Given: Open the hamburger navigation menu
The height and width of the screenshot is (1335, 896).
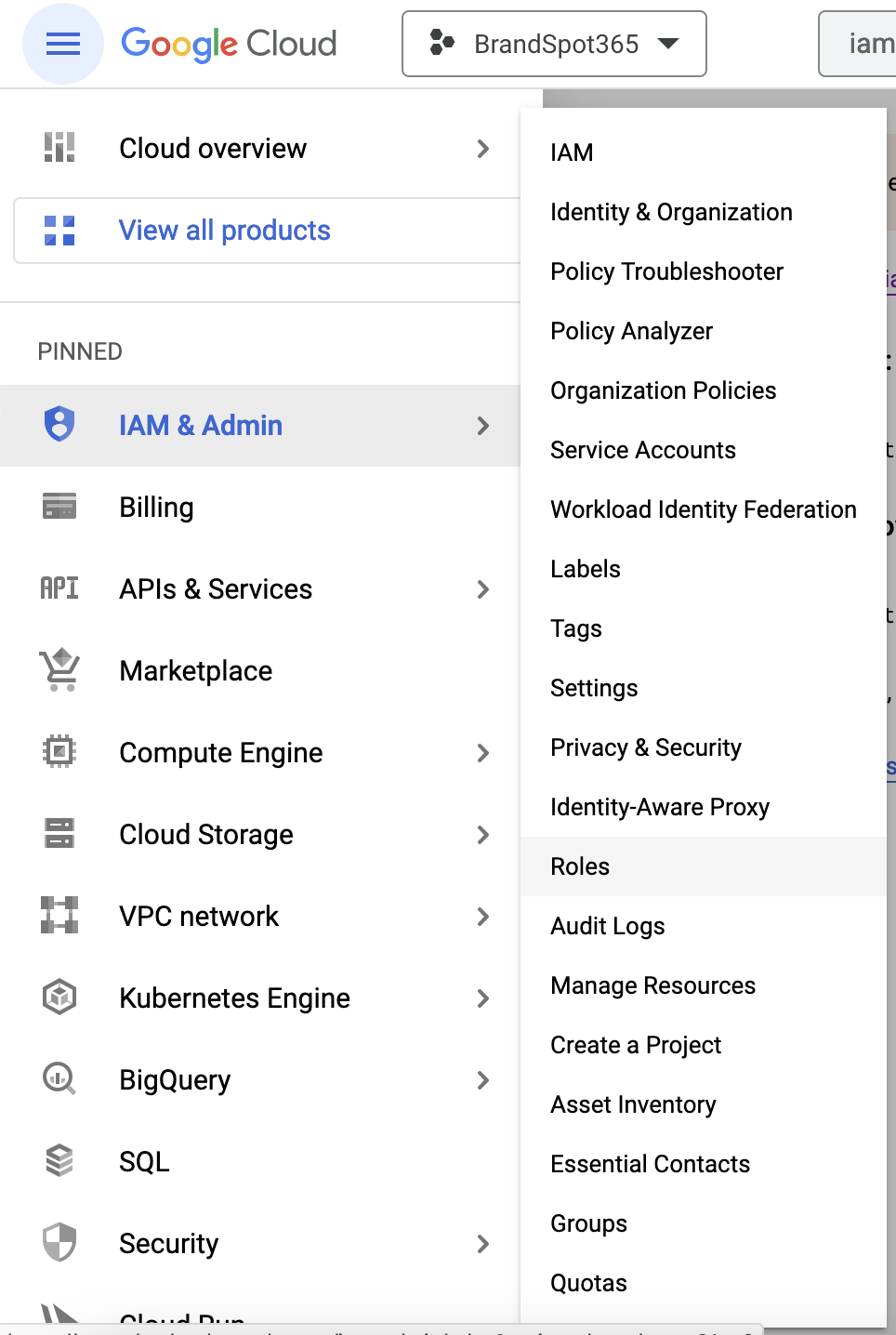Looking at the screenshot, I should [x=63, y=44].
